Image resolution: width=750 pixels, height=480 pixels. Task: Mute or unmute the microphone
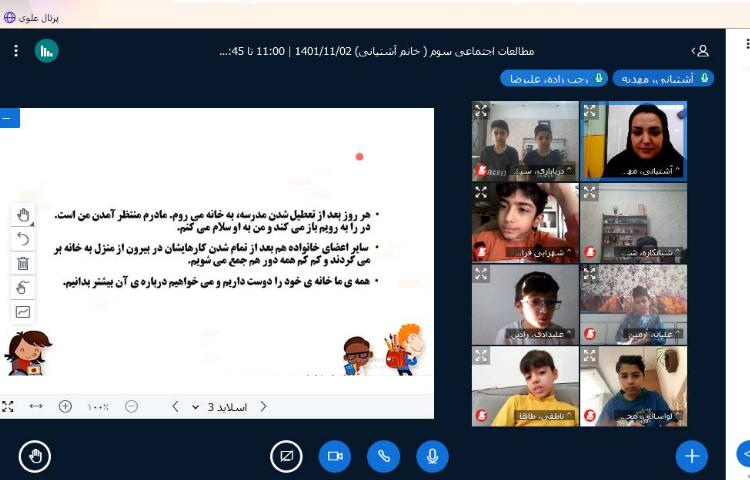432,456
